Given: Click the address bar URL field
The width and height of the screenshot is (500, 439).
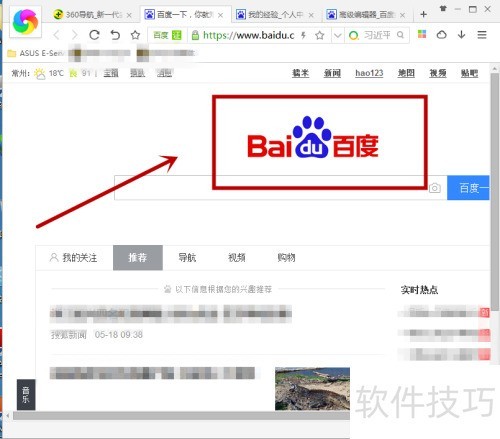Looking at the screenshot, I should (x=249, y=35).
